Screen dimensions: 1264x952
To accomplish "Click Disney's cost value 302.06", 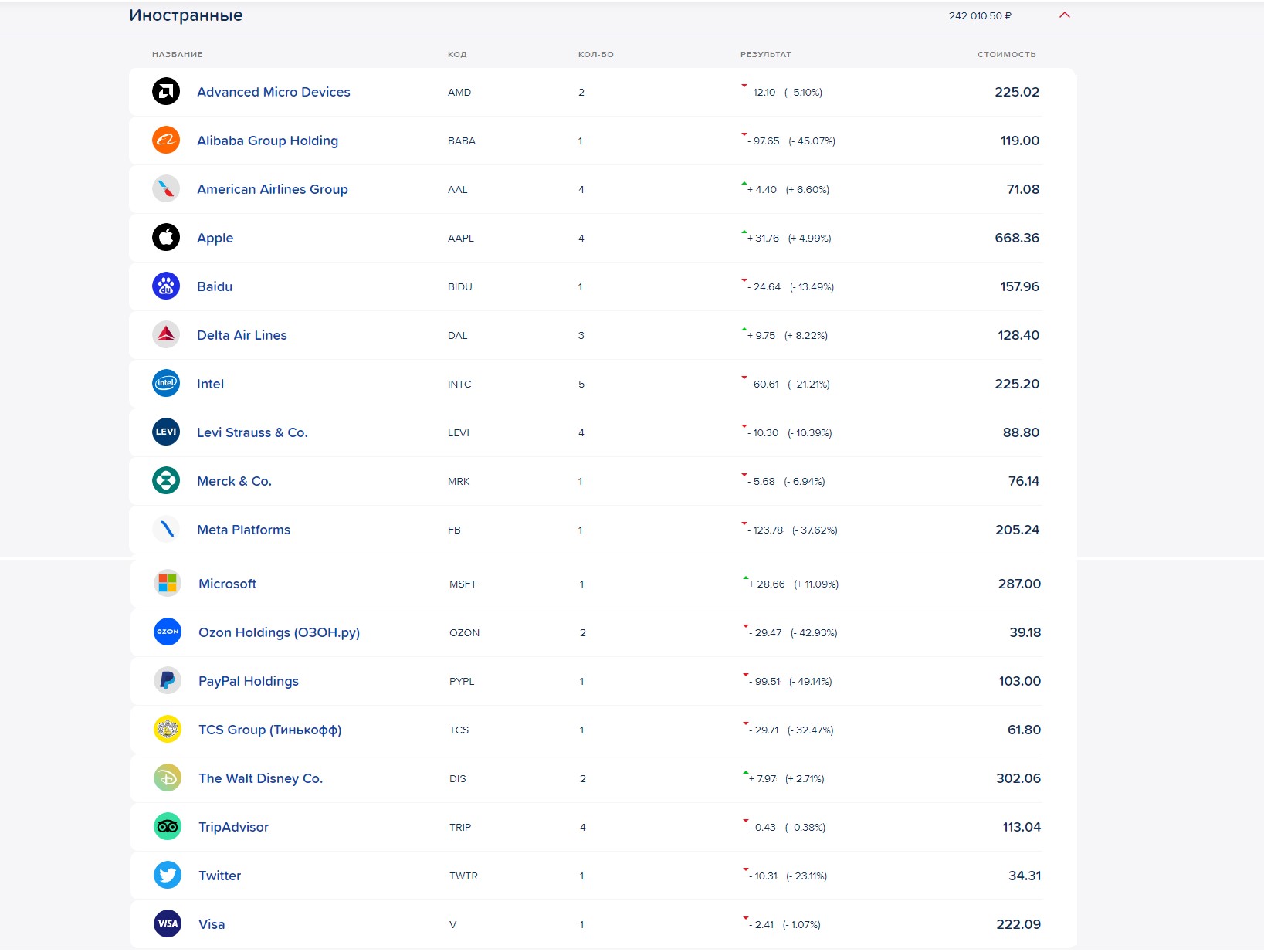I will (1018, 778).
